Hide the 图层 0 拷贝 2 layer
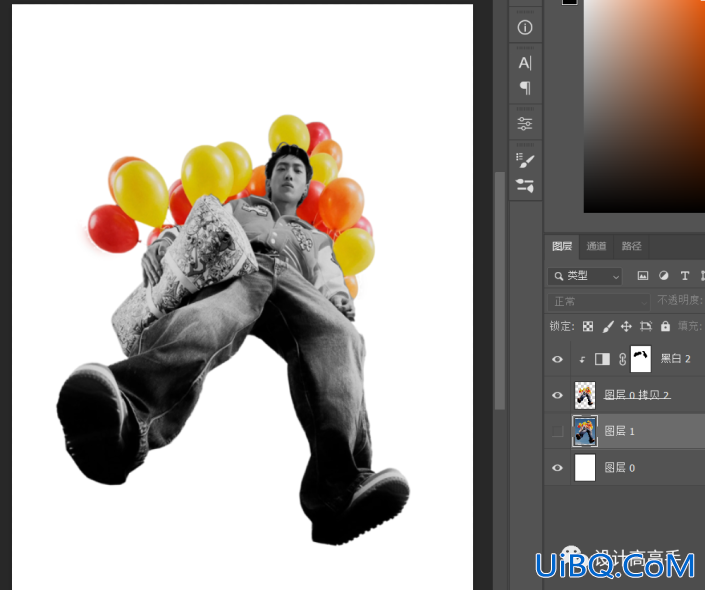Screen dimensions: 705x590 pyautogui.click(x=557, y=395)
